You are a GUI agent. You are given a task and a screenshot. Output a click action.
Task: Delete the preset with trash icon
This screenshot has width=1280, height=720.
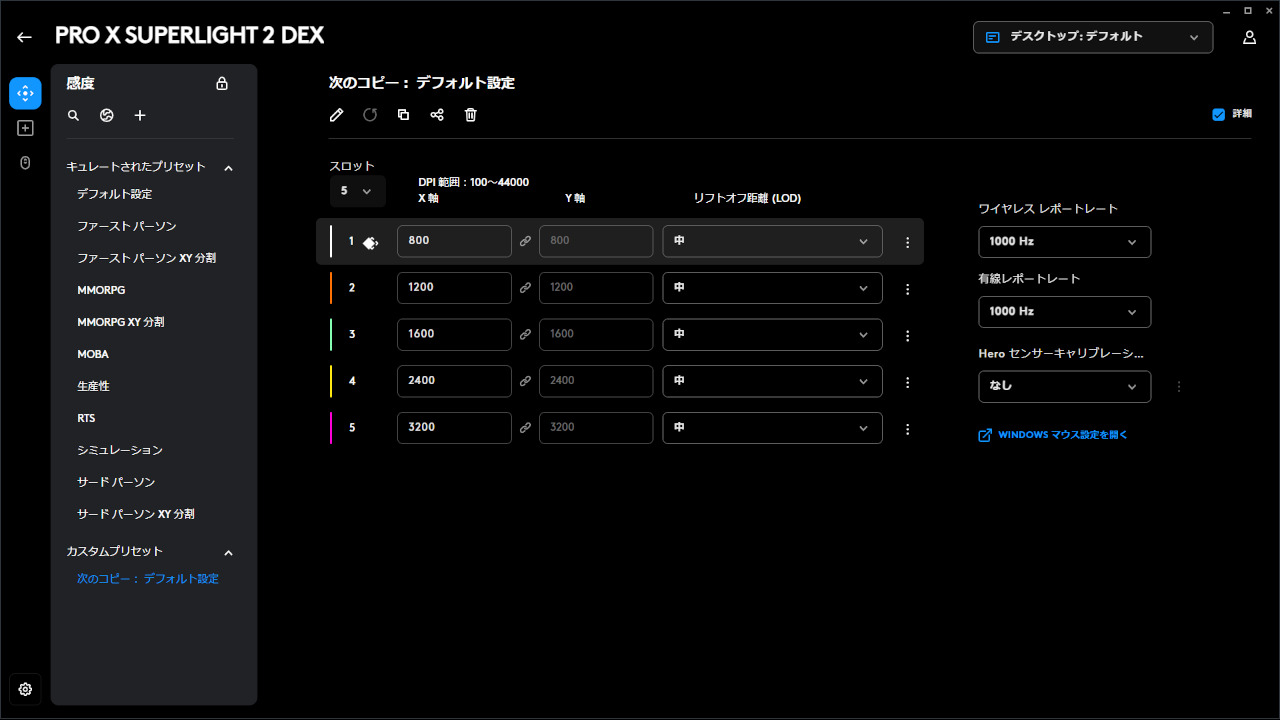[x=471, y=115]
